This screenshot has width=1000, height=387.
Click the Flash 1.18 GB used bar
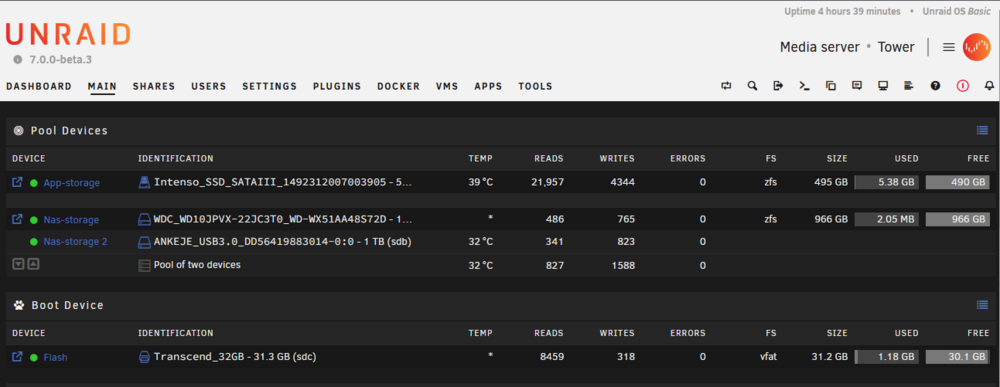coord(886,357)
